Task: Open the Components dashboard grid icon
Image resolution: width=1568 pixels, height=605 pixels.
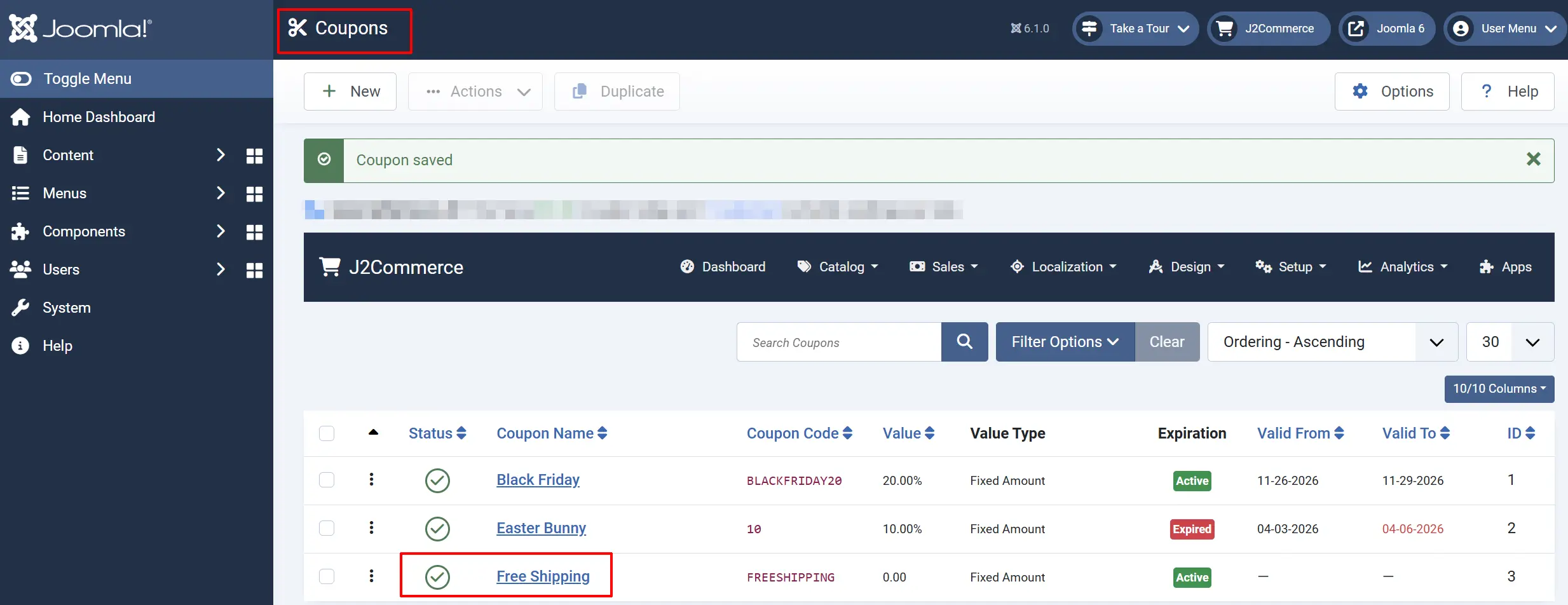Action: [x=254, y=232]
